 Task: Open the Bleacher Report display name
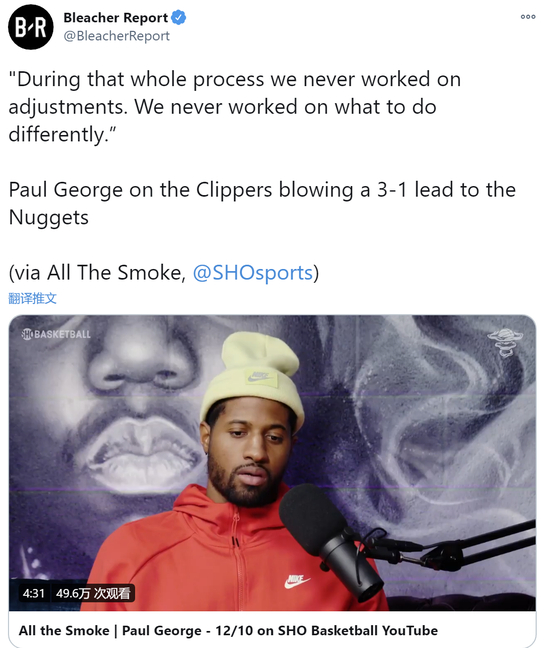pyautogui.click(x=115, y=18)
